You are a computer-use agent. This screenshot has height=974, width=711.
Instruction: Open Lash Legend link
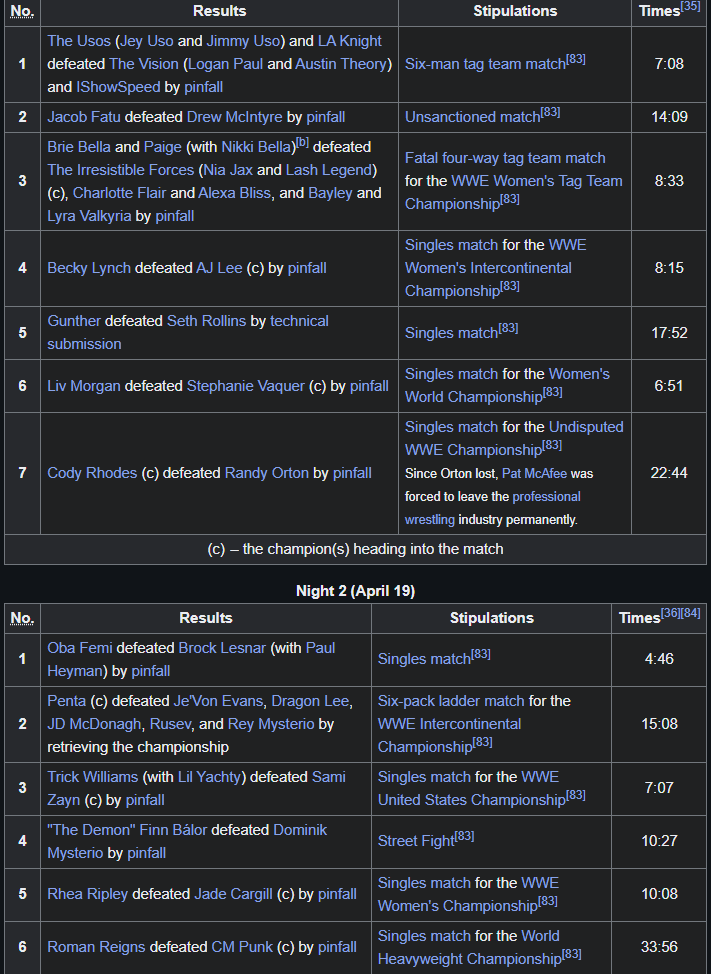click(328, 170)
